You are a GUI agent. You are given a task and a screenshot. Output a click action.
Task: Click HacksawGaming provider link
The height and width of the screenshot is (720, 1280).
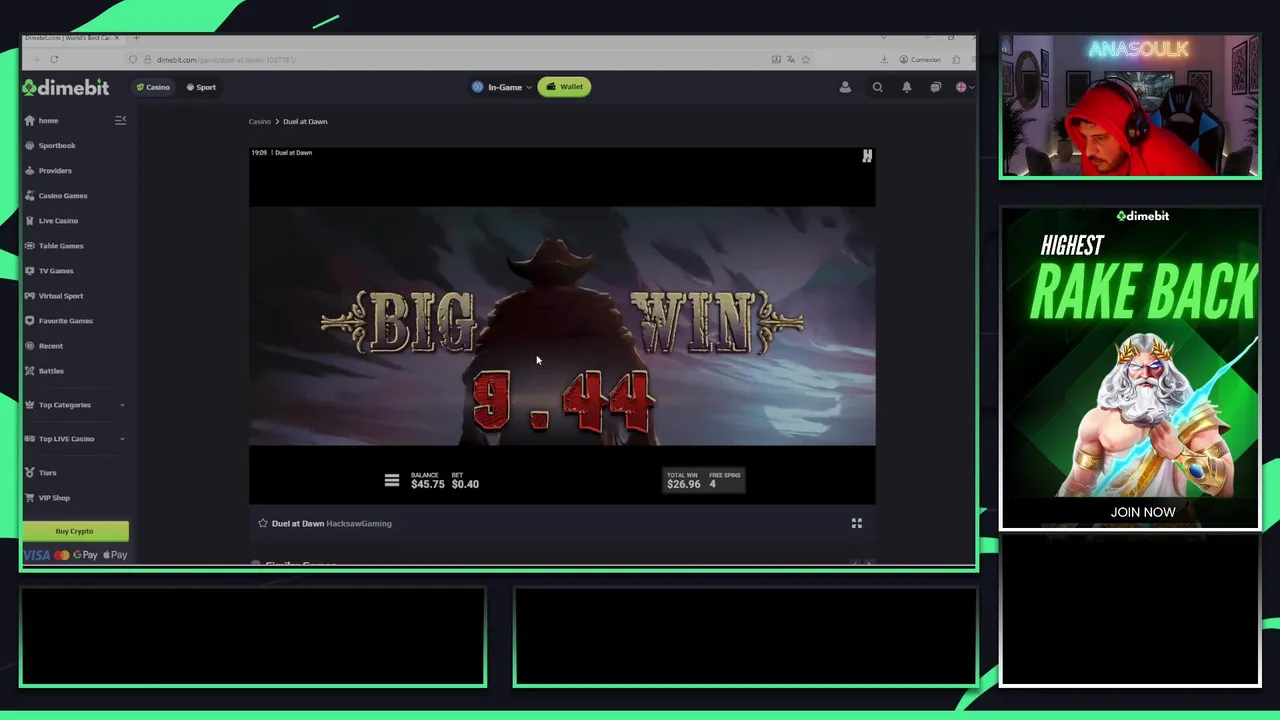359,523
